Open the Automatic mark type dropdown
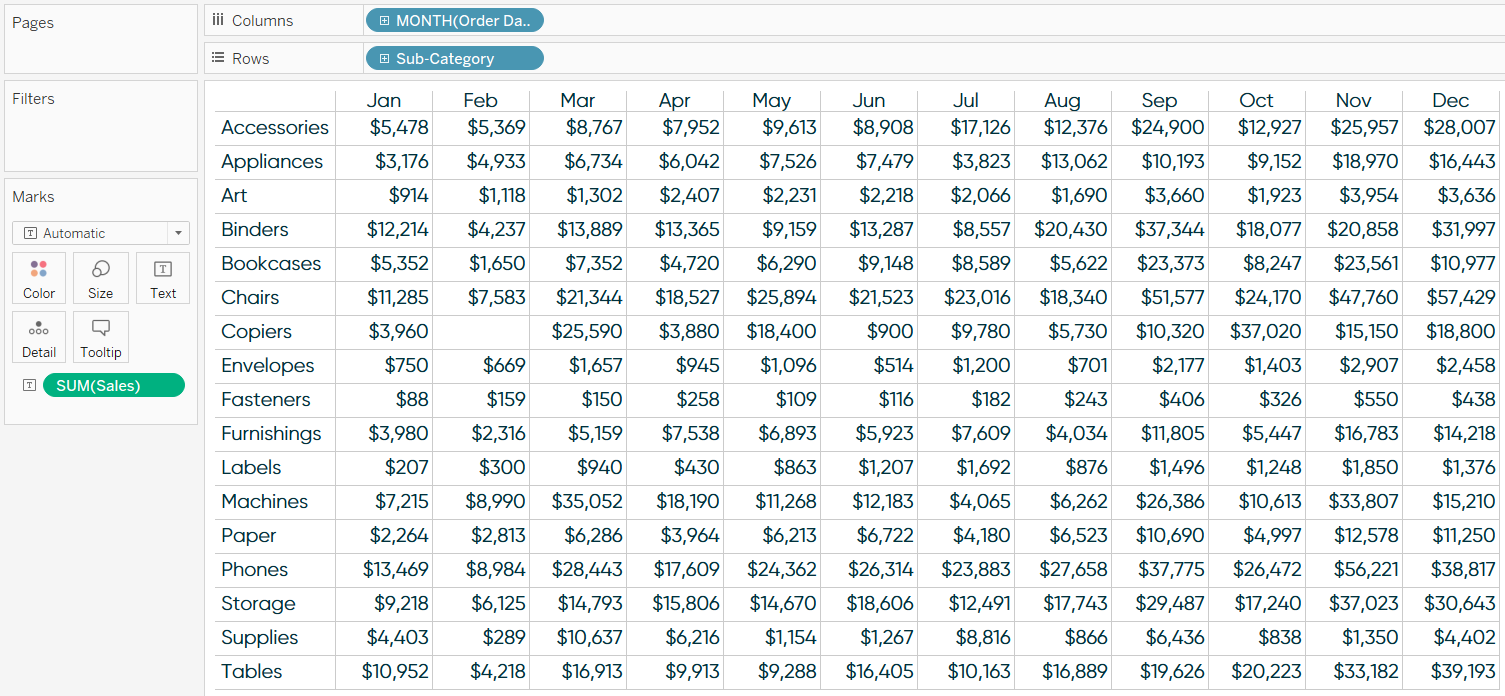 point(177,232)
